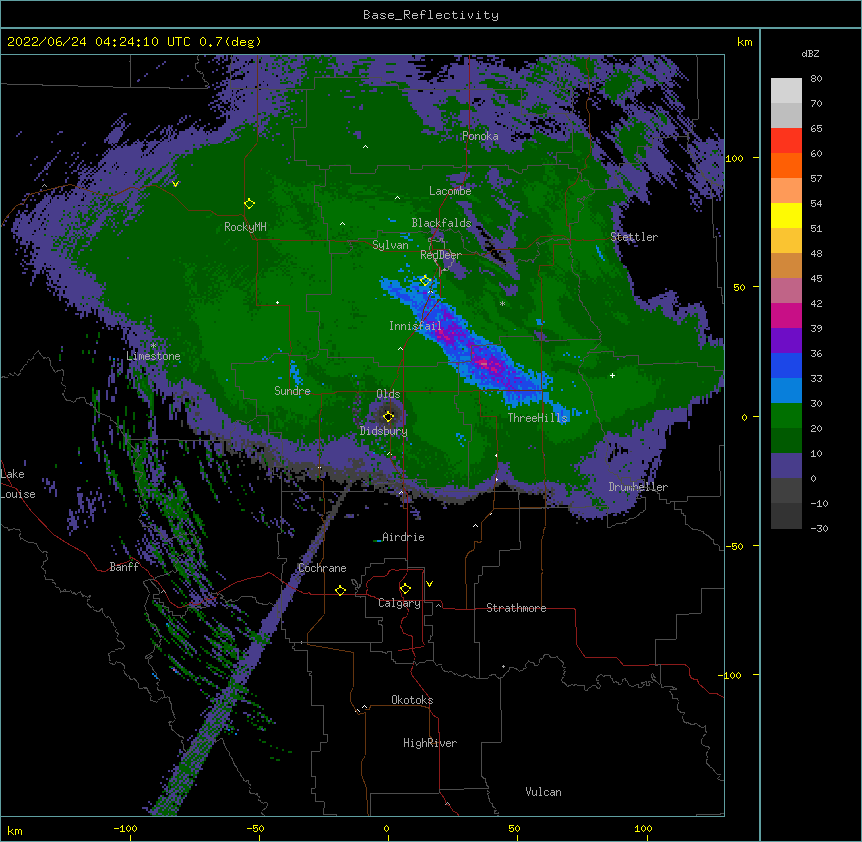Select the bright orange swatch next to 60
Image resolution: width=862 pixels, height=842 pixels.
(786, 165)
